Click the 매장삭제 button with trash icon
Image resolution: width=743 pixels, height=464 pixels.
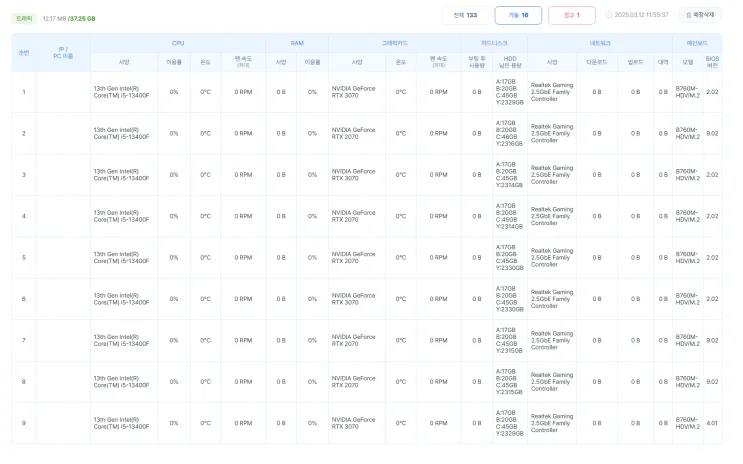pos(700,15)
